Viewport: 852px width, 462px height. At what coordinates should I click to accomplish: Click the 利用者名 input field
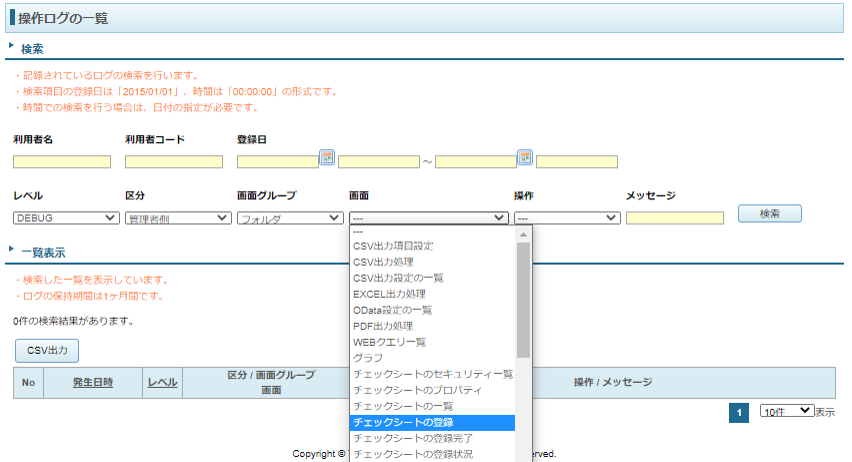[62, 162]
